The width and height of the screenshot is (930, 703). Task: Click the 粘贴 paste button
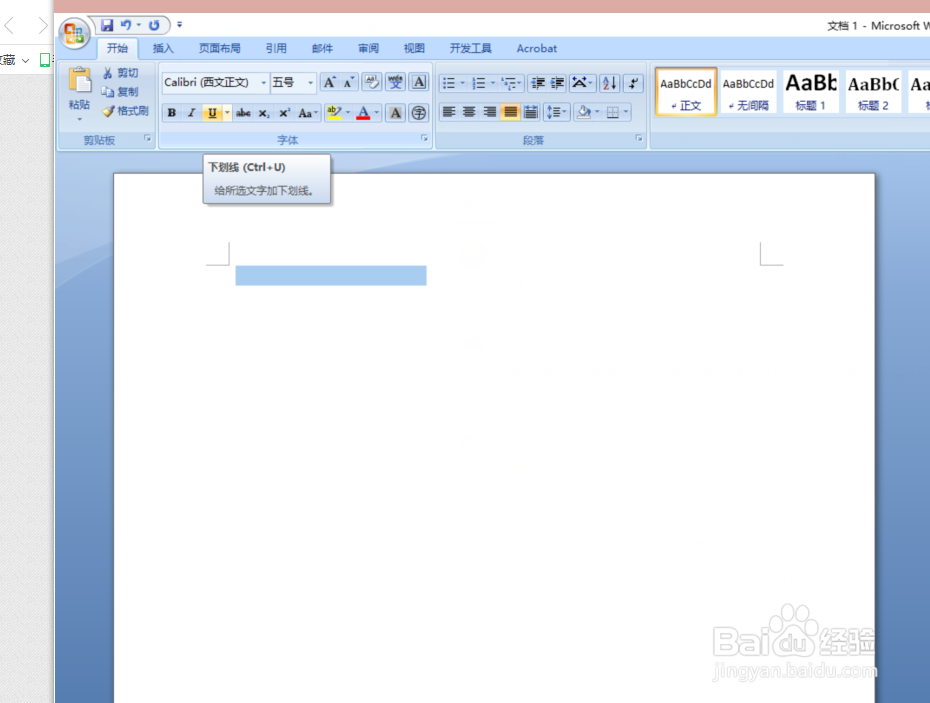click(79, 88)
